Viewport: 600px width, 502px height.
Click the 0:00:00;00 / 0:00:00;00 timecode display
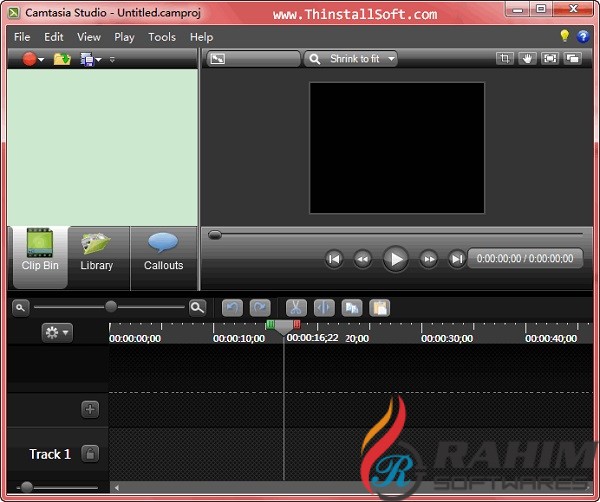click(x=525, y=259)
